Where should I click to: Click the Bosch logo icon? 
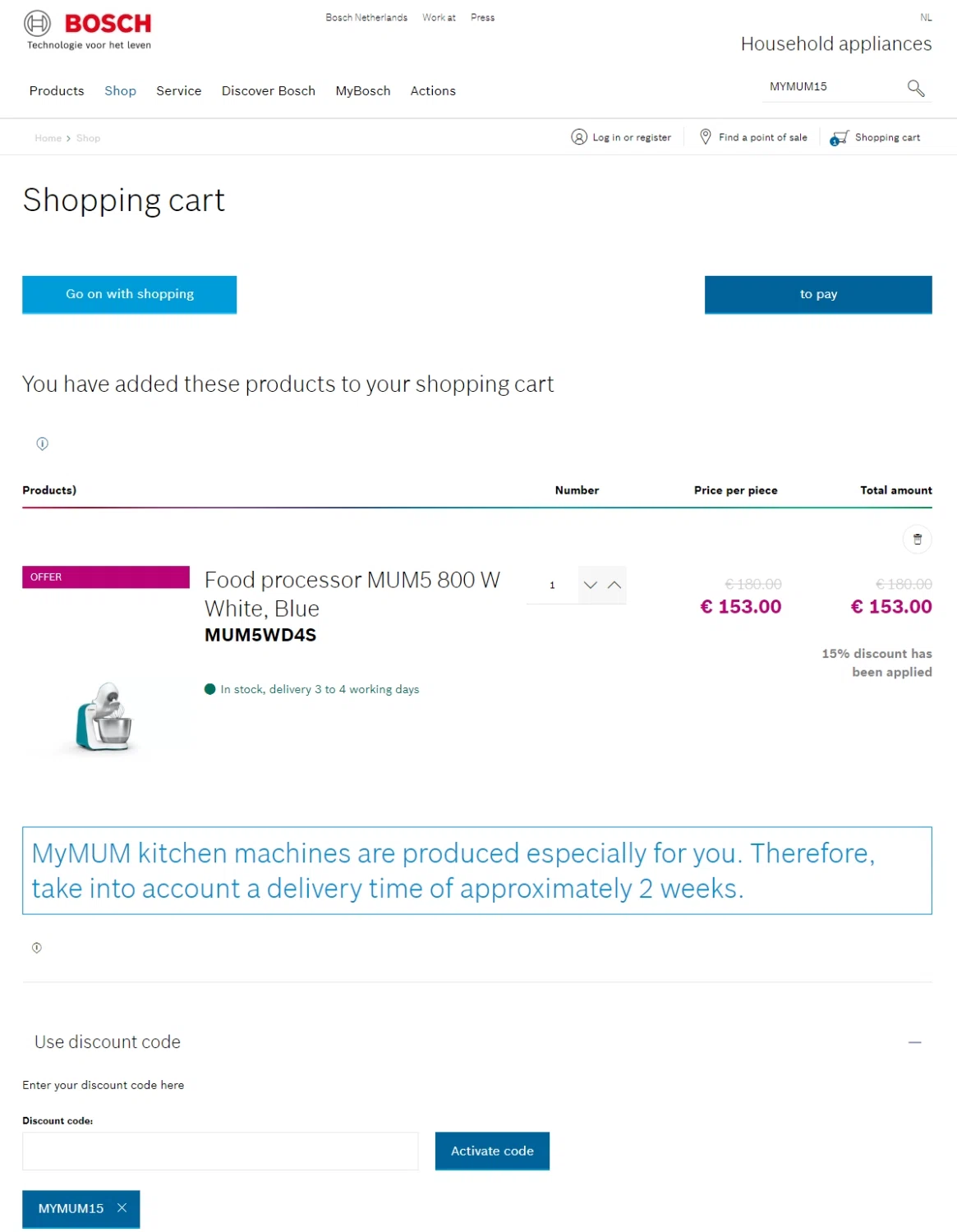pos(38,24)
